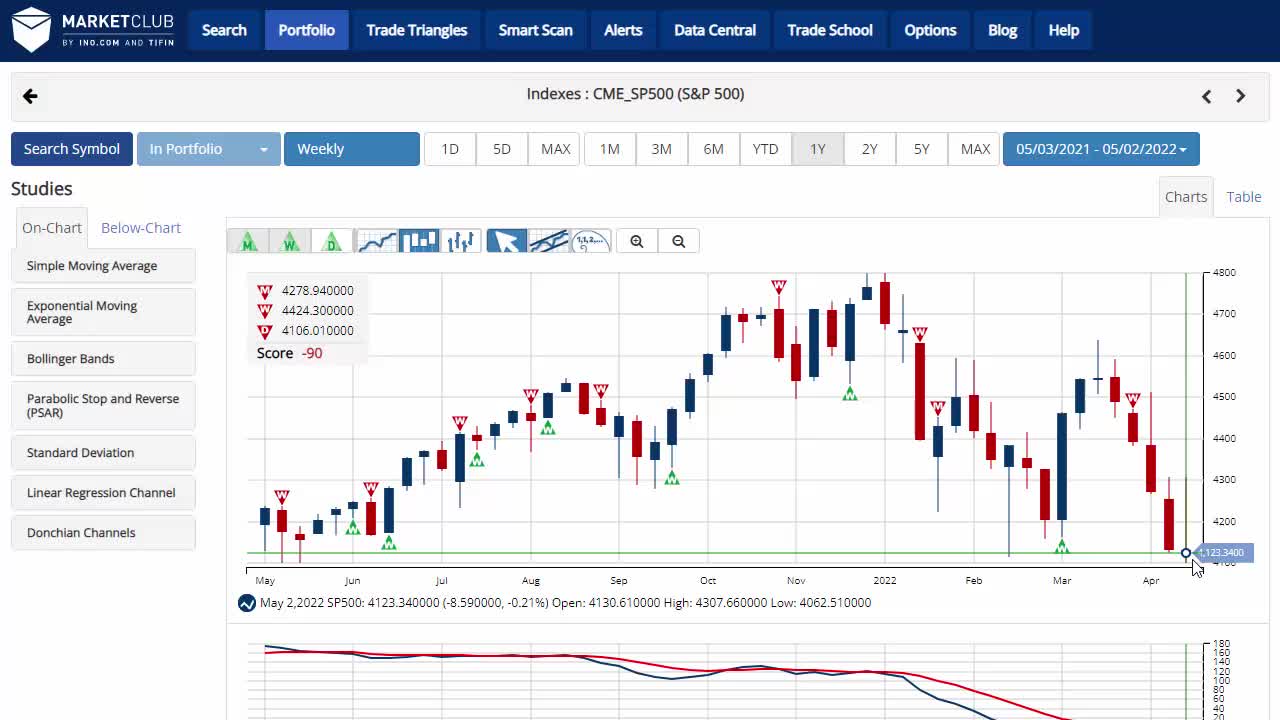Switch to the On-Chart studies tab
The width and height of the screenshot is (1280, 720).
coord(52,228)
